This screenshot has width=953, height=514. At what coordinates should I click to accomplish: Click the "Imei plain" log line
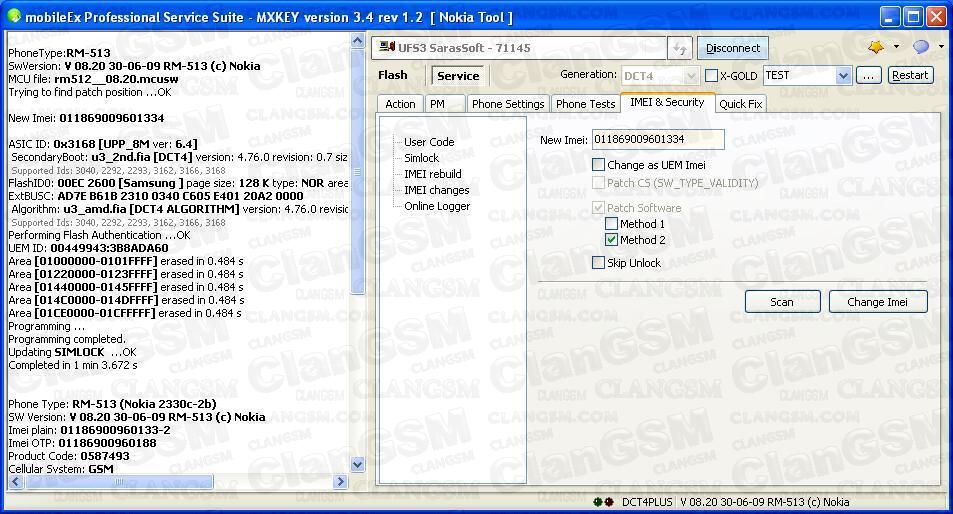point(89,430)
